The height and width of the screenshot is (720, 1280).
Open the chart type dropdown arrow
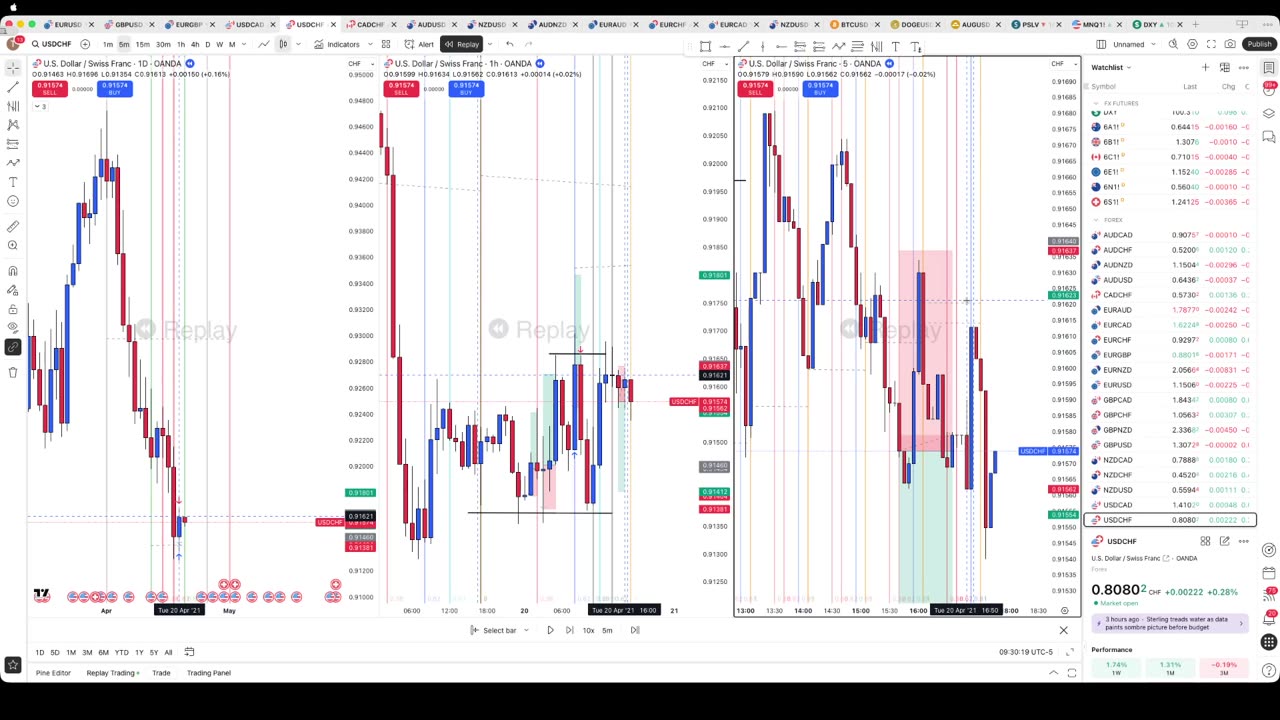click(x=297, y=44)
